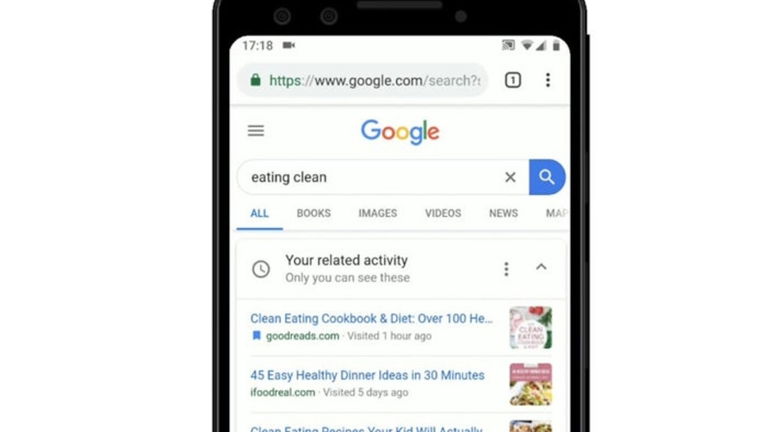Focus the eating clean search field

pos(370,177)
